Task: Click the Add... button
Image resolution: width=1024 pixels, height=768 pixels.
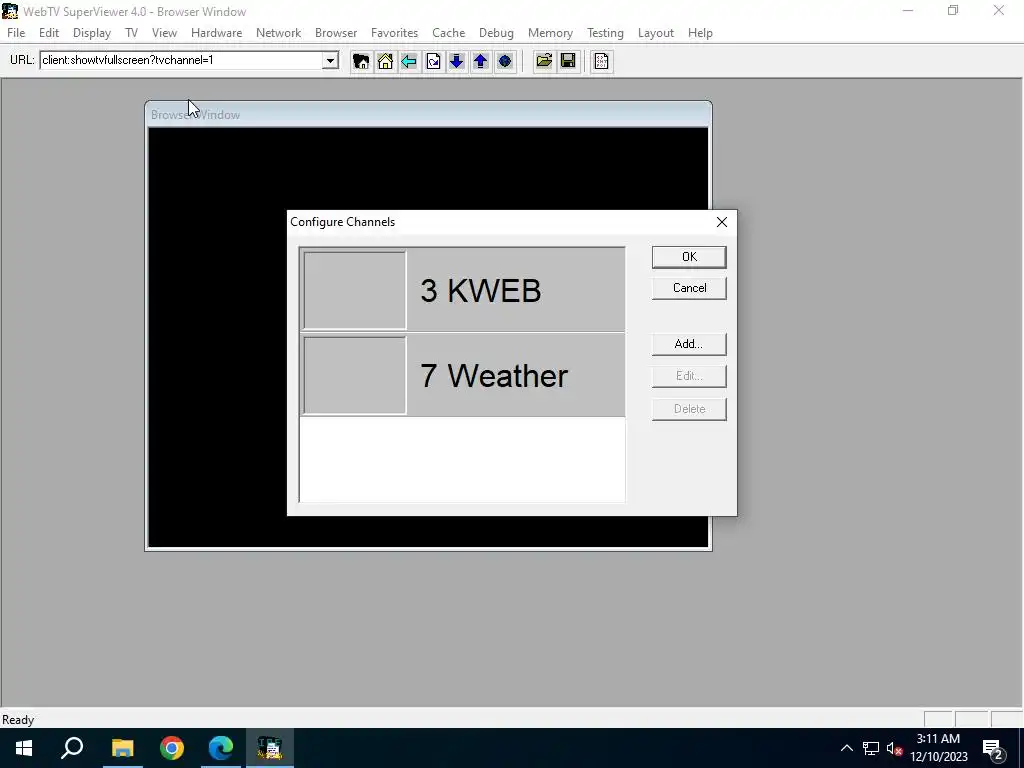Action: (689, 344)
